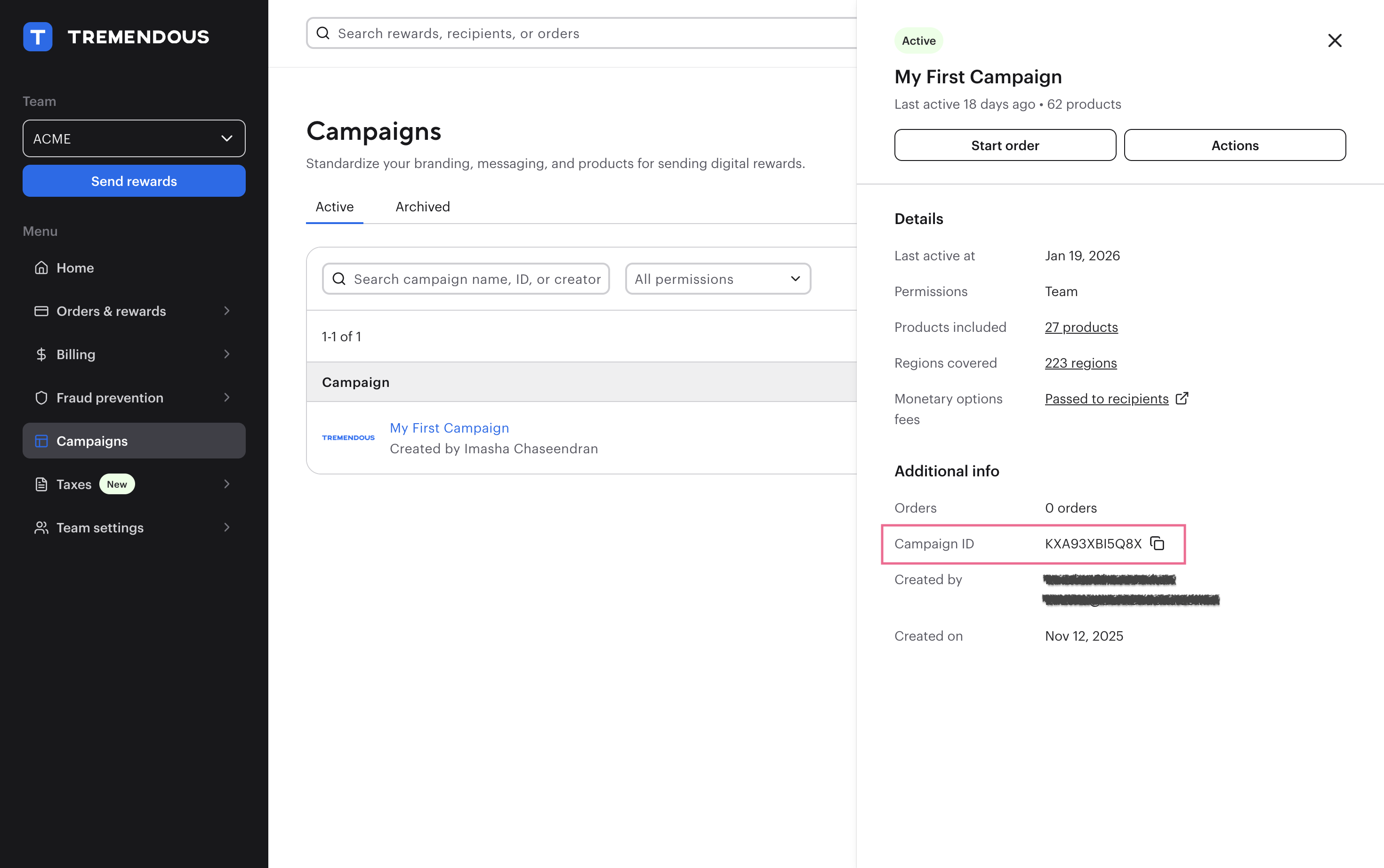Open the ACME team dropdown
The image size is (1384, 868).
click(134, 138)
